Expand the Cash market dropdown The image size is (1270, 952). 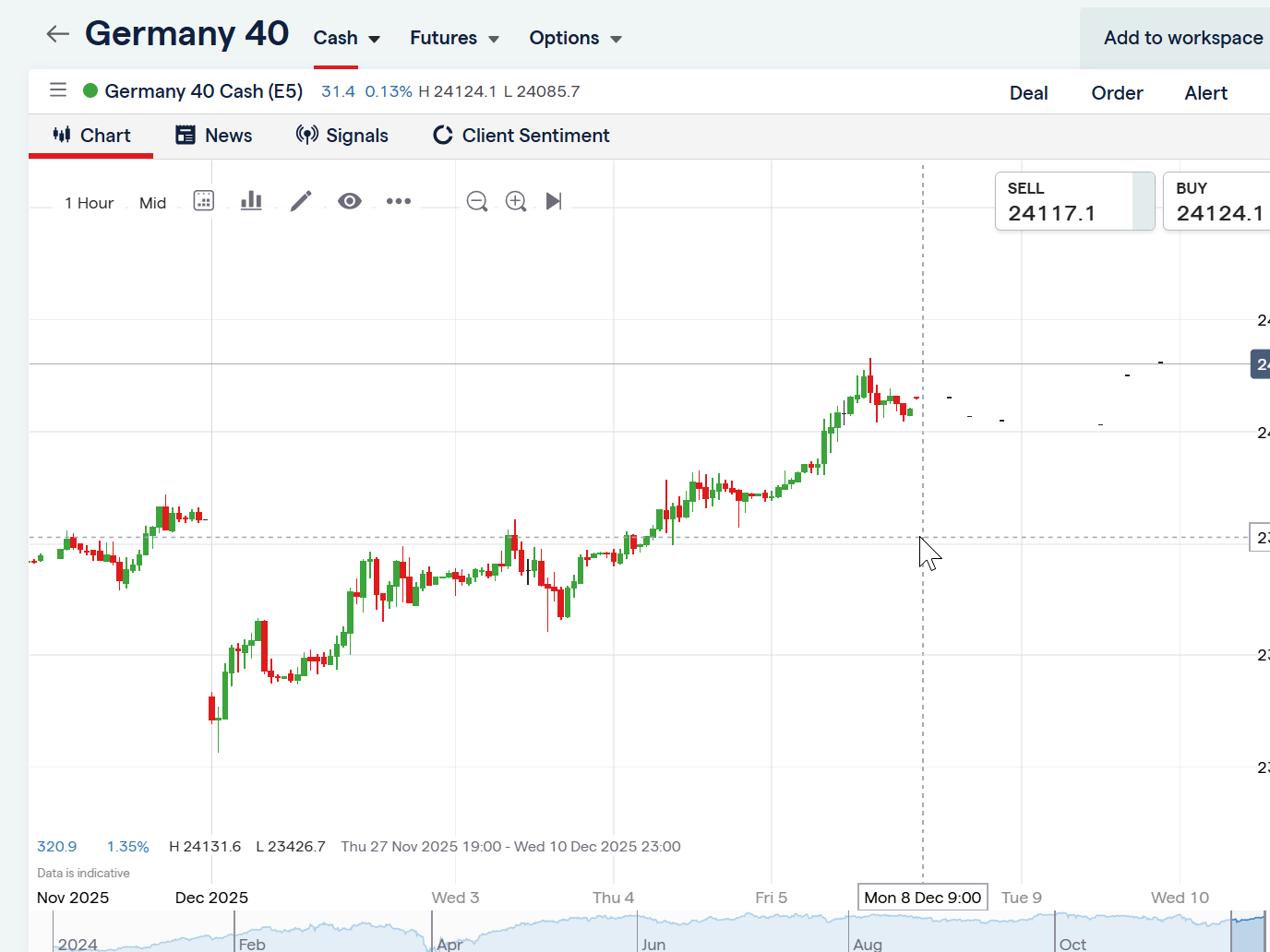[x=347, y=39]
